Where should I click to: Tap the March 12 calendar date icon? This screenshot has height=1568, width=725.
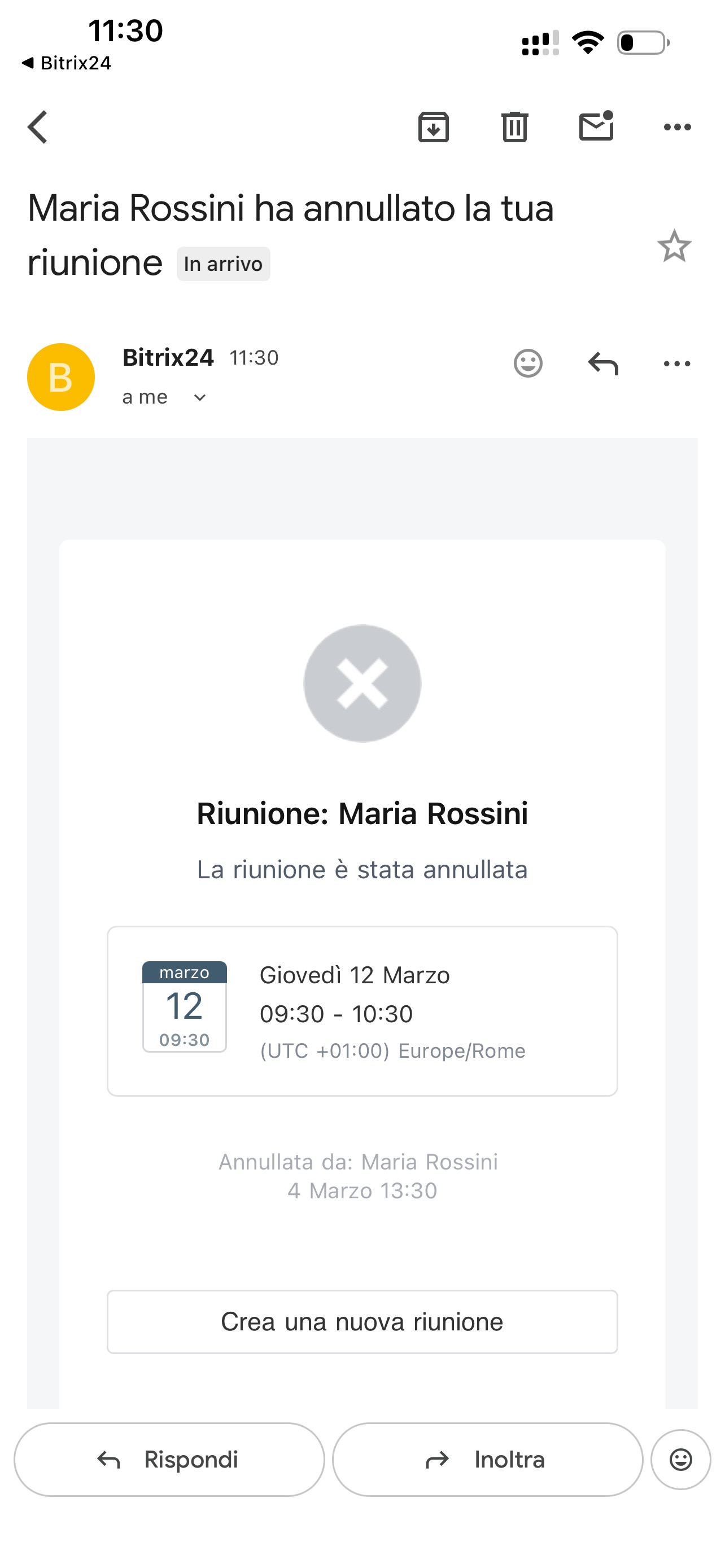185,1006
